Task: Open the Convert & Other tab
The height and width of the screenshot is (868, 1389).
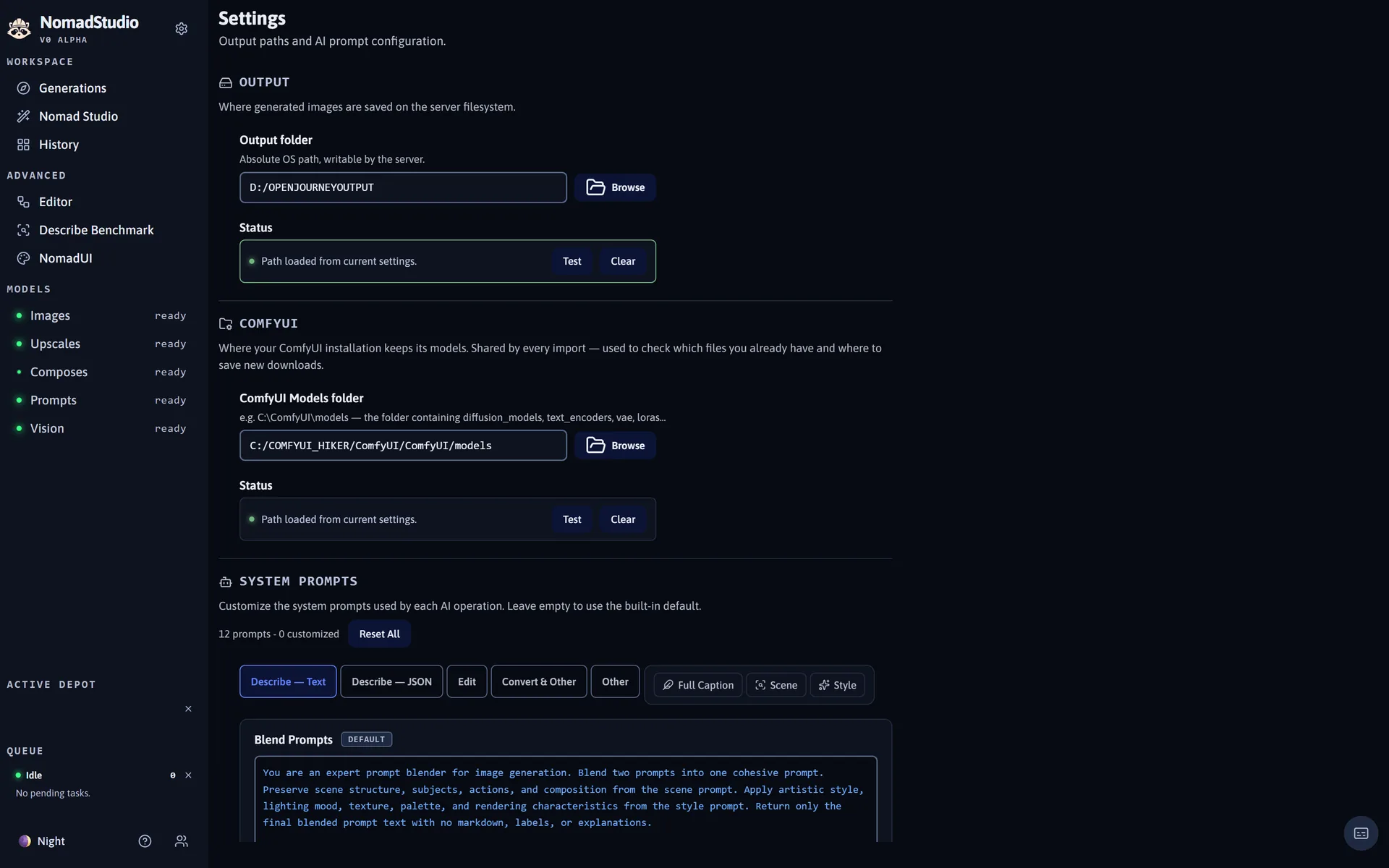Action: click(x=539, y=682)
